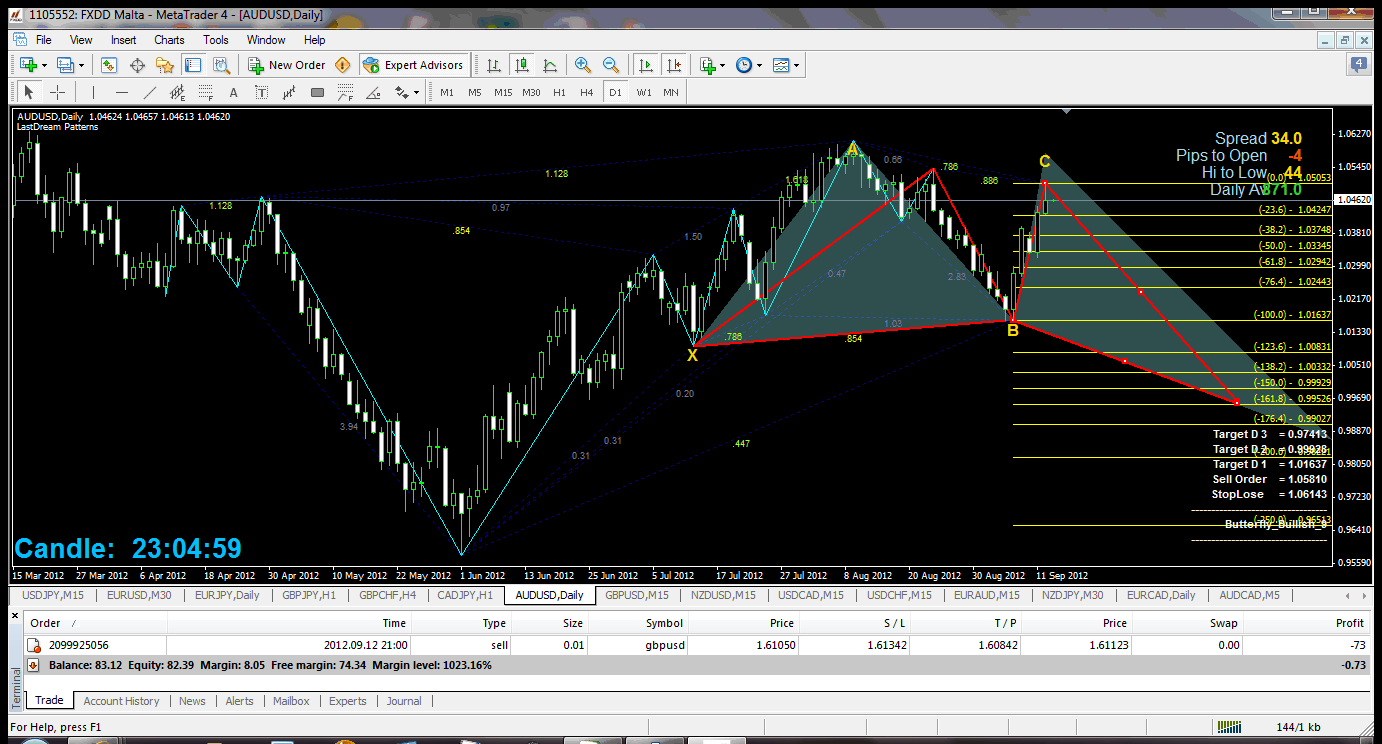Select the Crosshair tool
Screen dimensions: 1382x744
(x=58, y=92)
